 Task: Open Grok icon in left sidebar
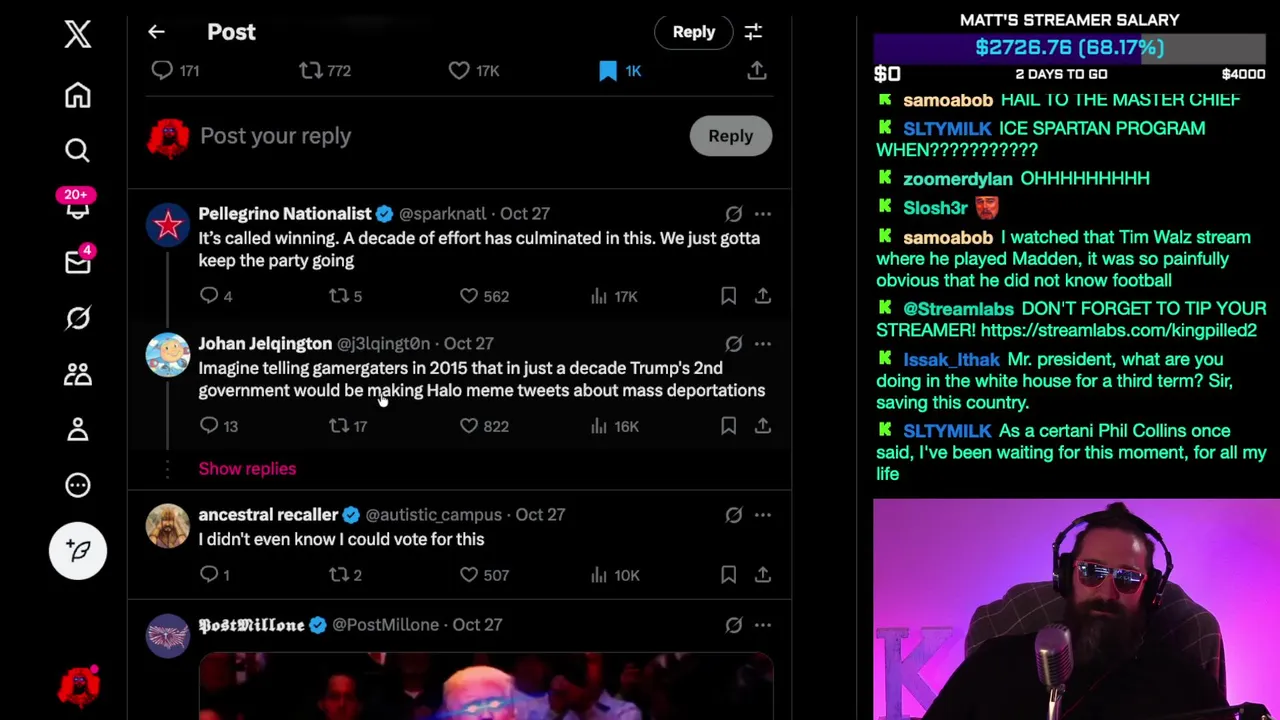tap(78, 318)
